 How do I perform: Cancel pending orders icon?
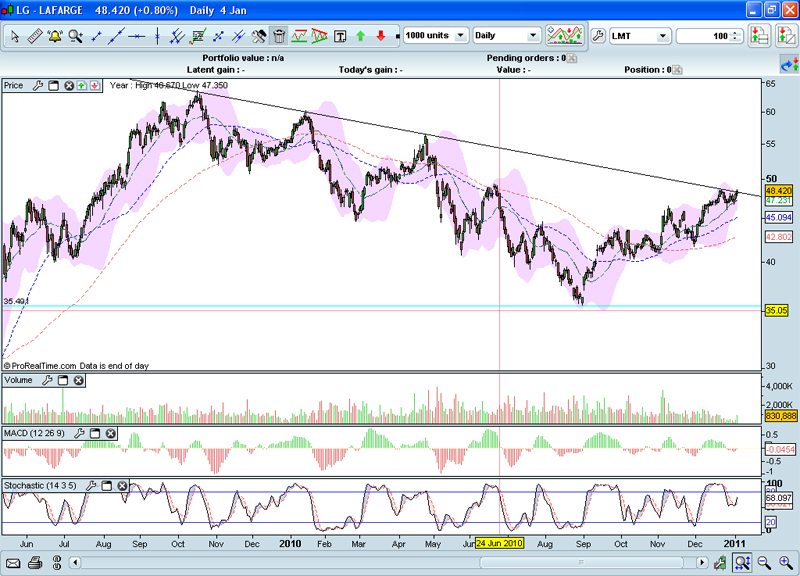point(572,58)
